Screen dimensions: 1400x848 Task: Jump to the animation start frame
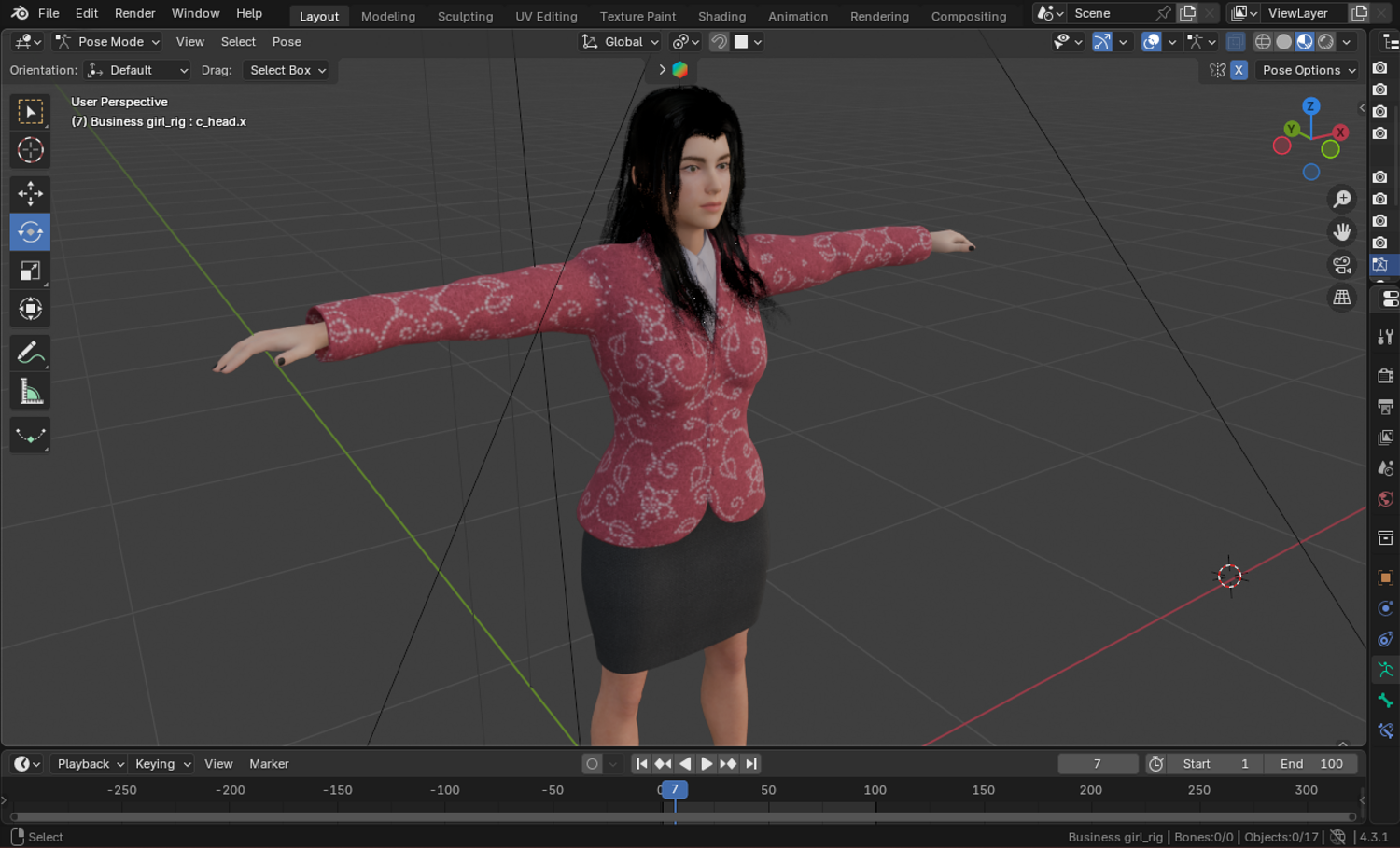point(641,764)
